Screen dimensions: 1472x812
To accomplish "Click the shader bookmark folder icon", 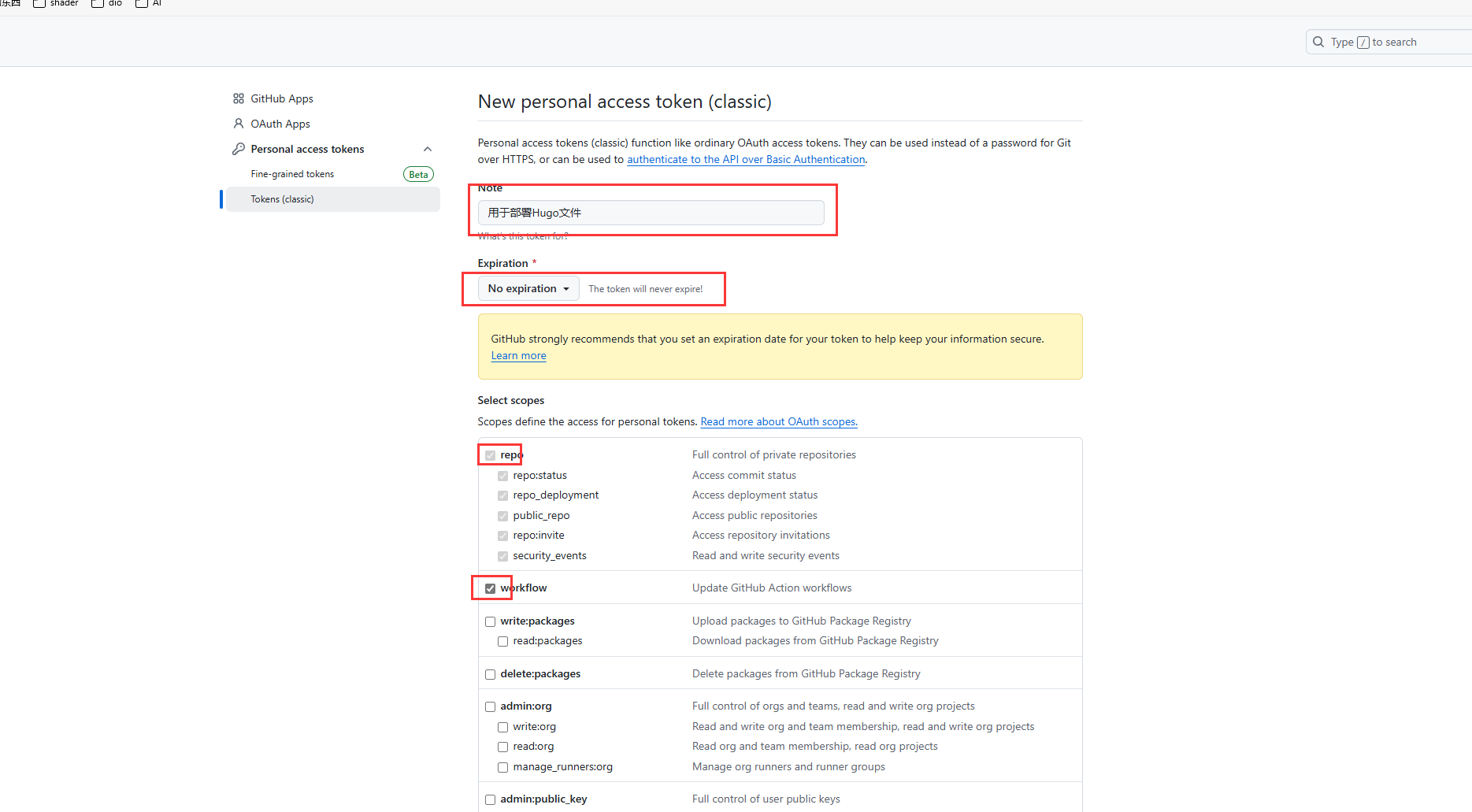I will click(x=39, y=3).
